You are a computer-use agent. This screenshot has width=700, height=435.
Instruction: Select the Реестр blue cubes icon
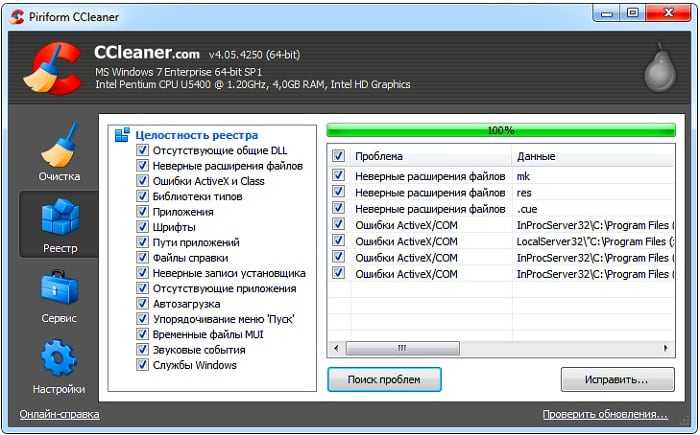pyautogui.click(x=60, y=217)
